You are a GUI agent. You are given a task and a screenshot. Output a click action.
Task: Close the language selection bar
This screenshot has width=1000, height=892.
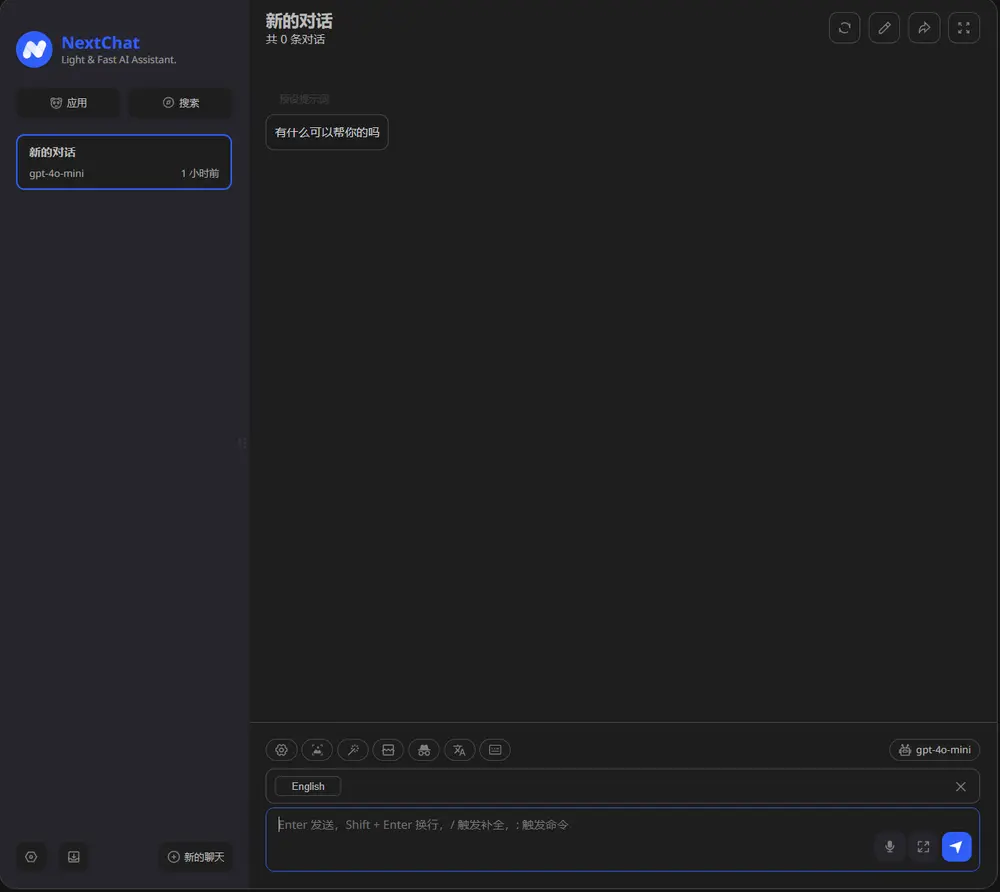[960, 786]
